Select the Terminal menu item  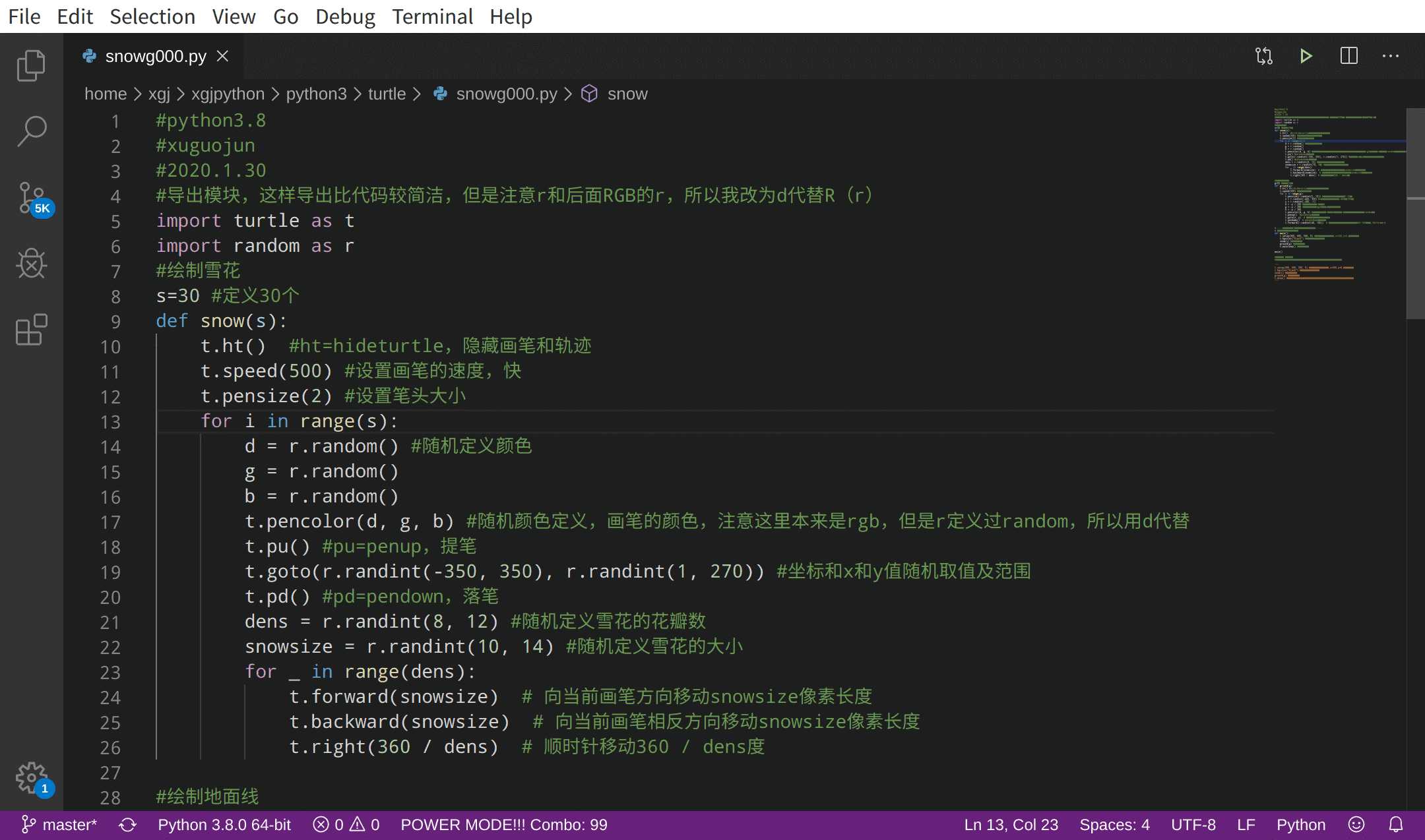click(433, 17)
